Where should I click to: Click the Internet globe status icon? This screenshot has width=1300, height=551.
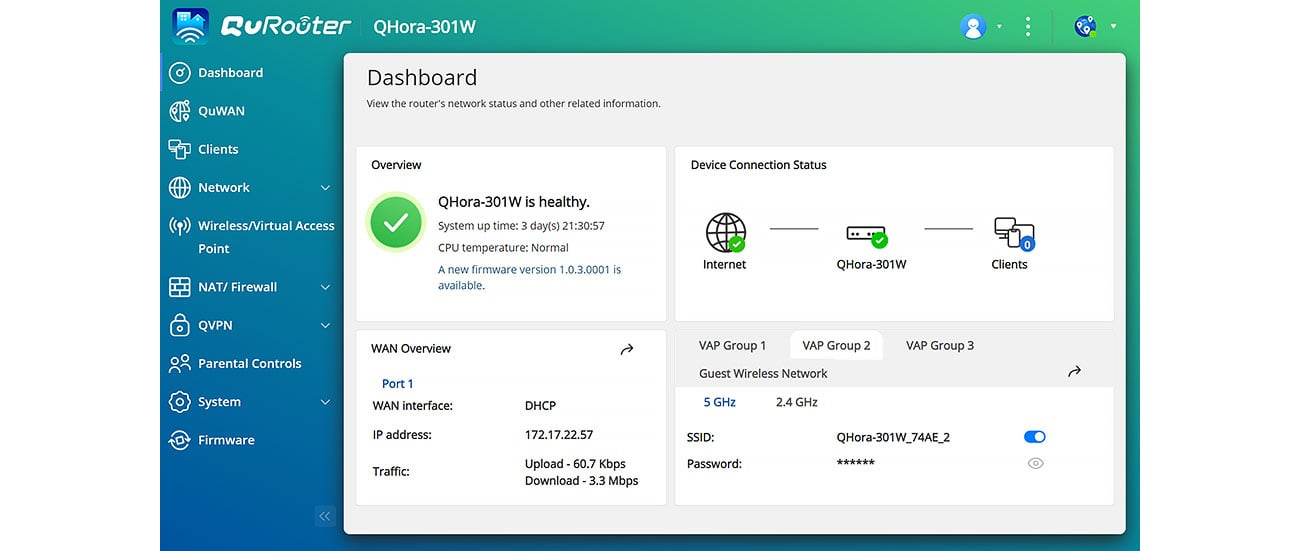tap(725, 232)
